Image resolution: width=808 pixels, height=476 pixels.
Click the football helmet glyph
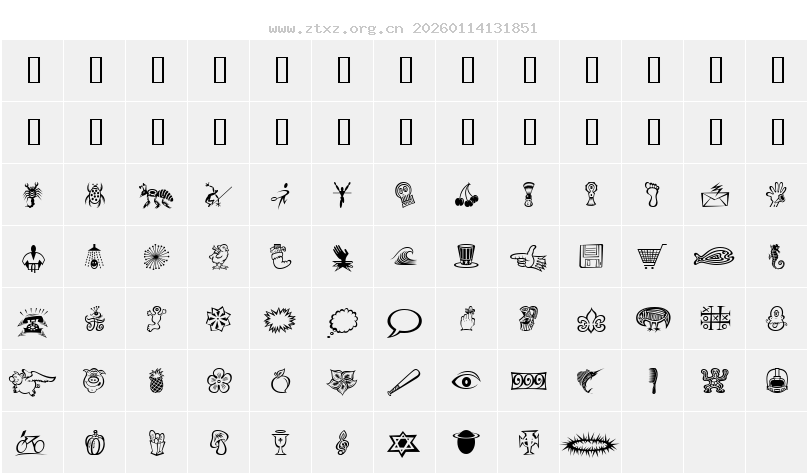pos(777,381)
